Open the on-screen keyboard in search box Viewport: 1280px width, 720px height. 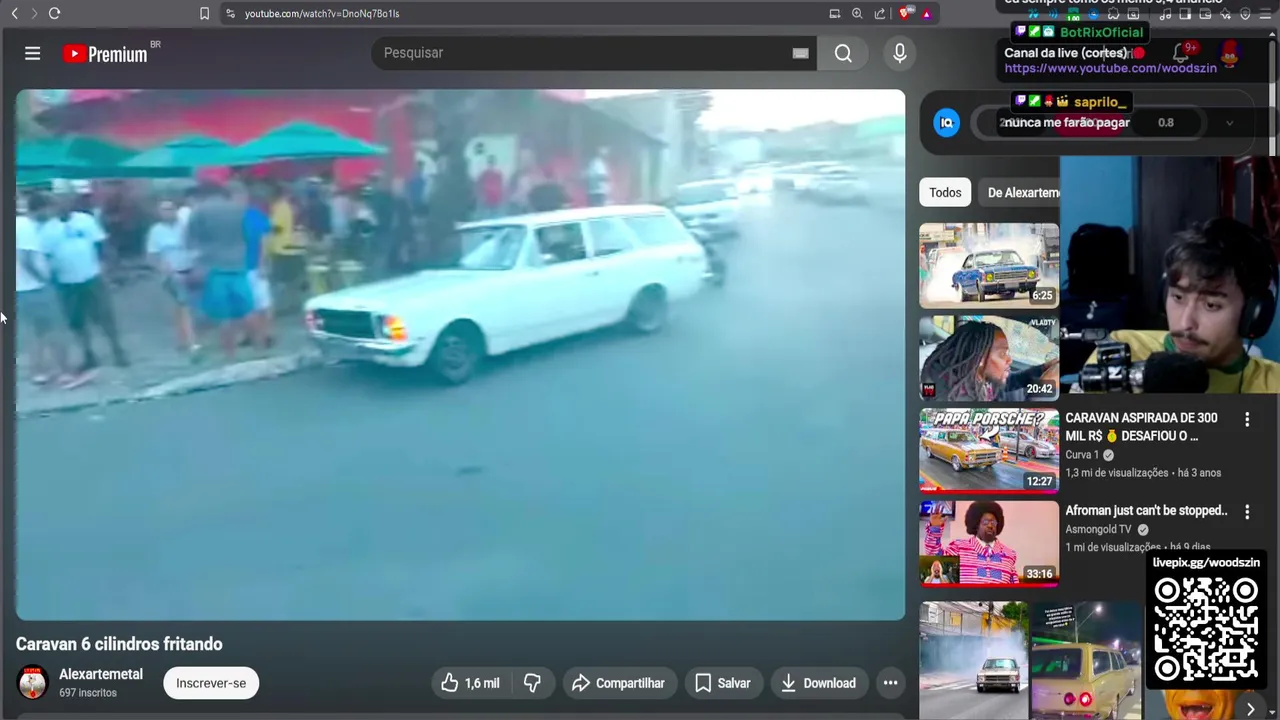(x=800, y=53)
